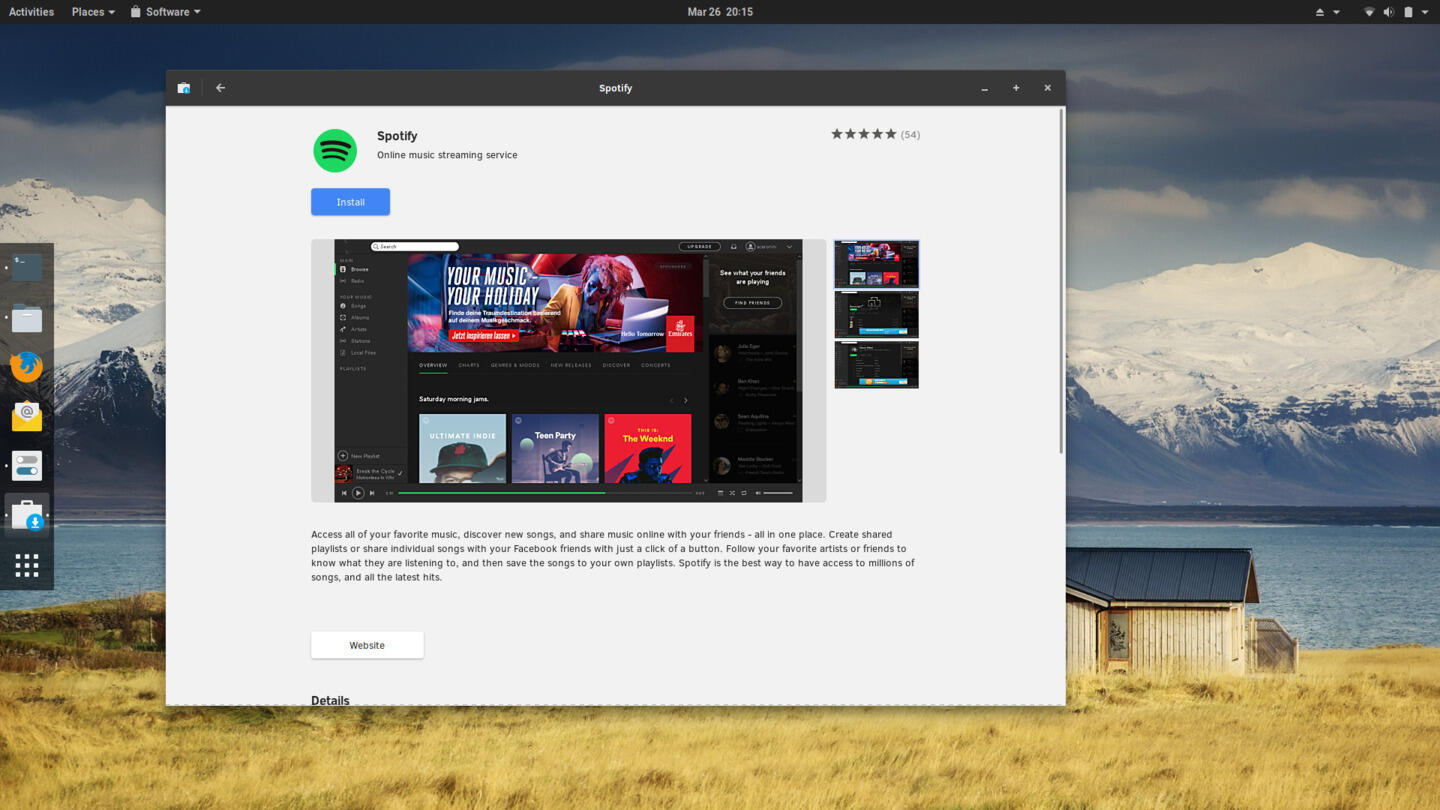Viewport: 1440px width, 810px height.
Task: Select the first screenshot thumbnail
Action: coord(876,264)
